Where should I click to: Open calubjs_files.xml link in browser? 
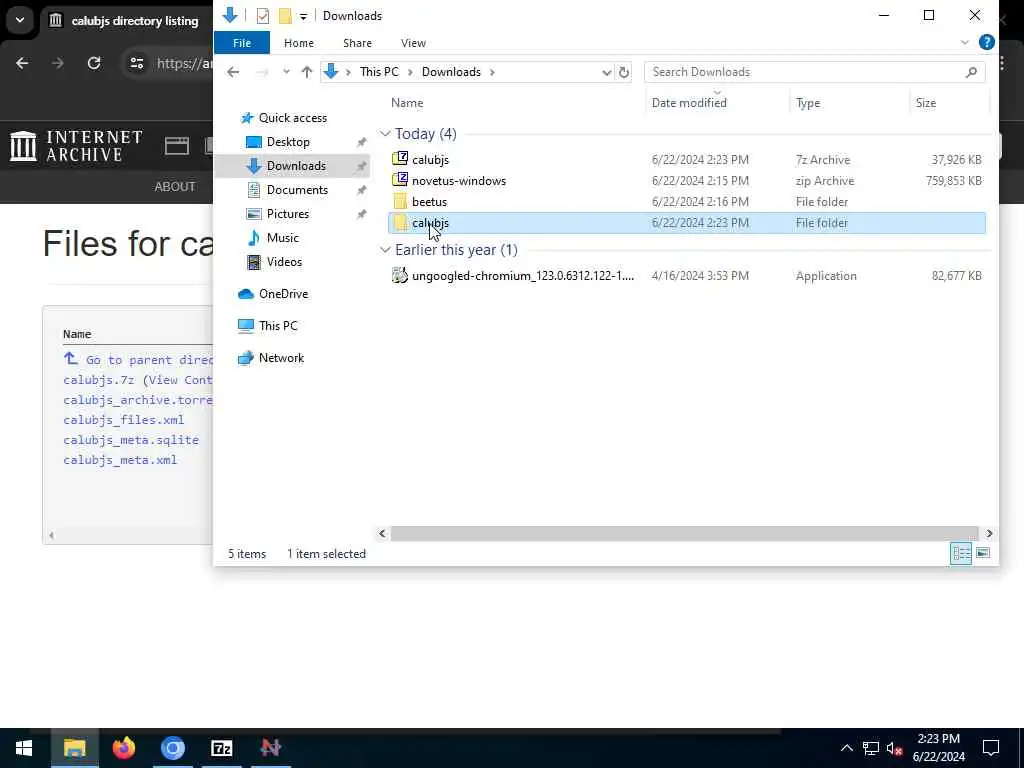click(x=123, y=420)
